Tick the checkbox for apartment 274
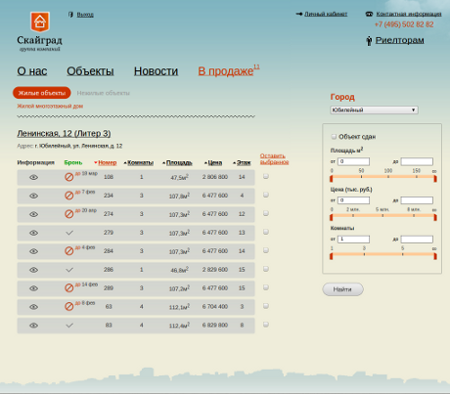The height and width of the screenshot is (394, 450). pyautogui.click(x=266, y=213)
